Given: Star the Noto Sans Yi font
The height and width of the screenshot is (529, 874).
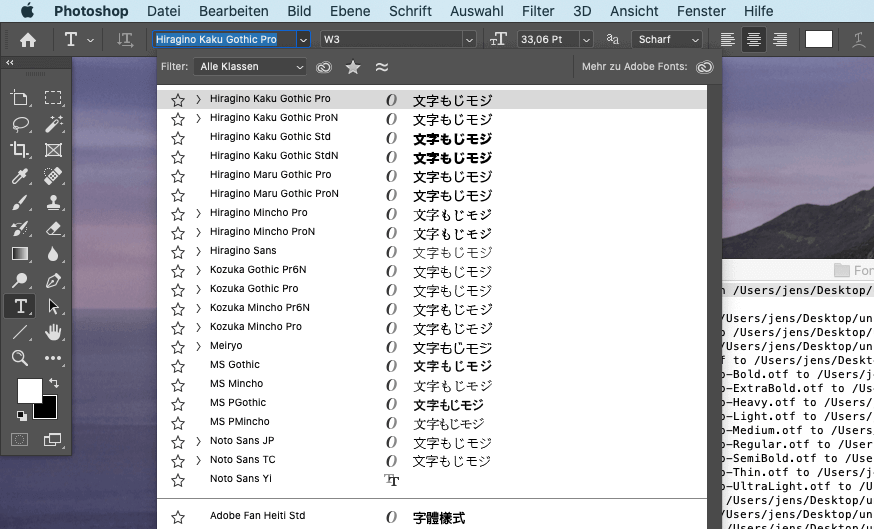Looking at the screenshot, I should click(178, 480).
